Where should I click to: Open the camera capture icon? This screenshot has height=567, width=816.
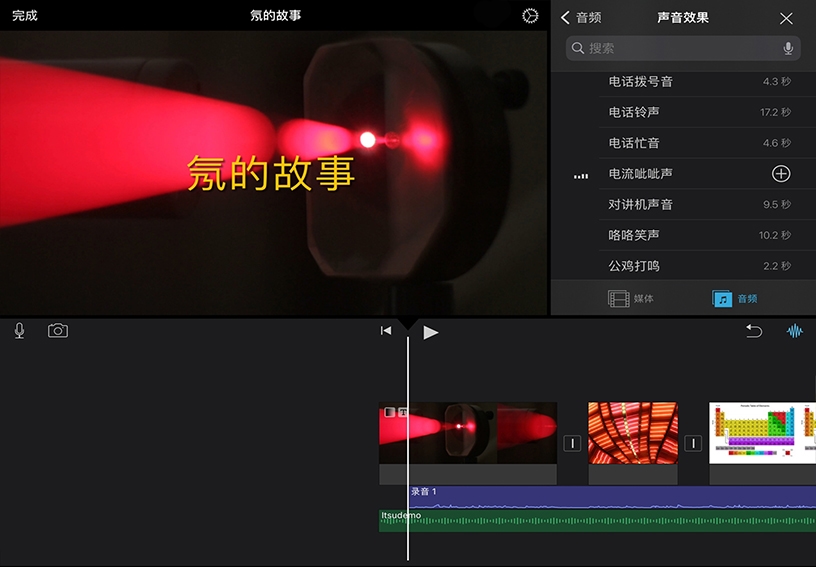(x=58, y=331)
